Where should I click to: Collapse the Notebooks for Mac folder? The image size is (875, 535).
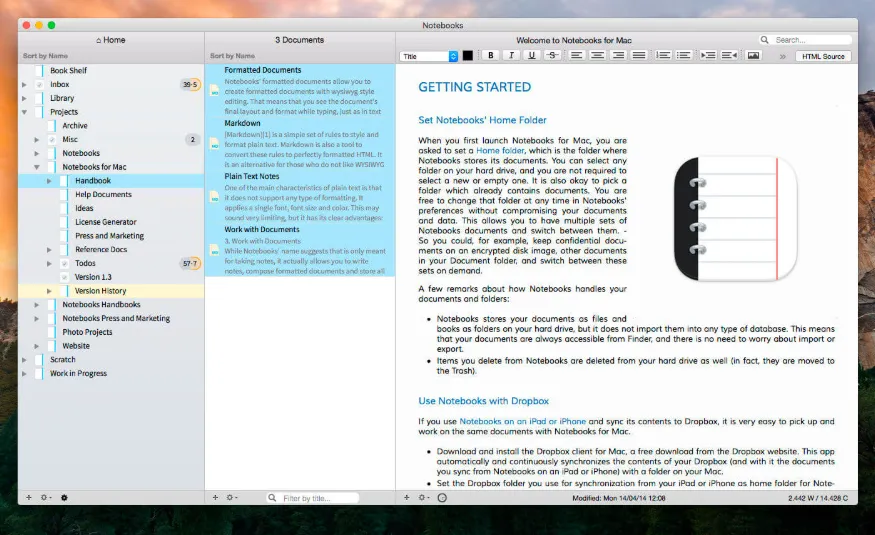click(36, 167)
